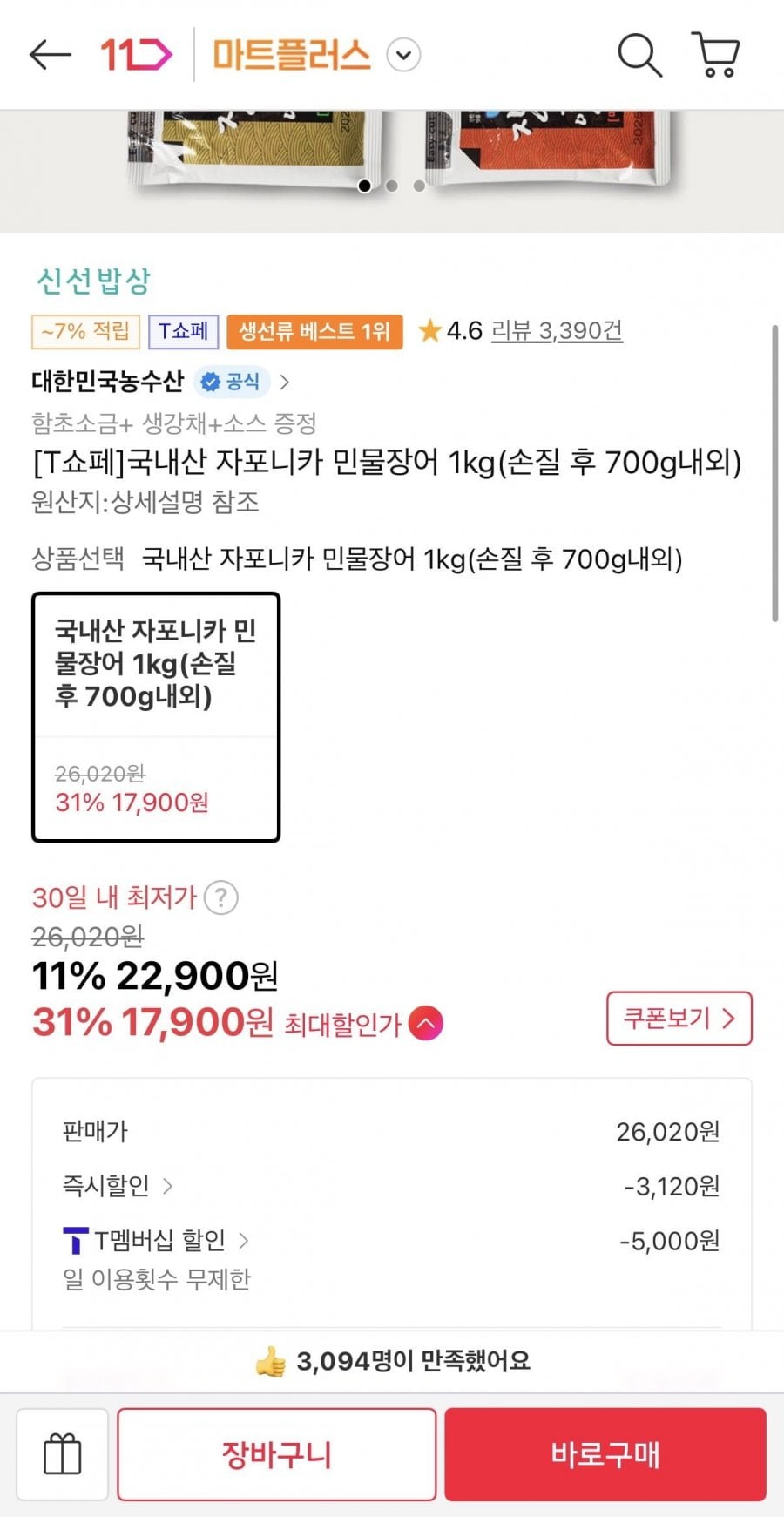Expand the T멤버십 할인 details chevron
The image size is (784, 1517).
[243, 1240]
